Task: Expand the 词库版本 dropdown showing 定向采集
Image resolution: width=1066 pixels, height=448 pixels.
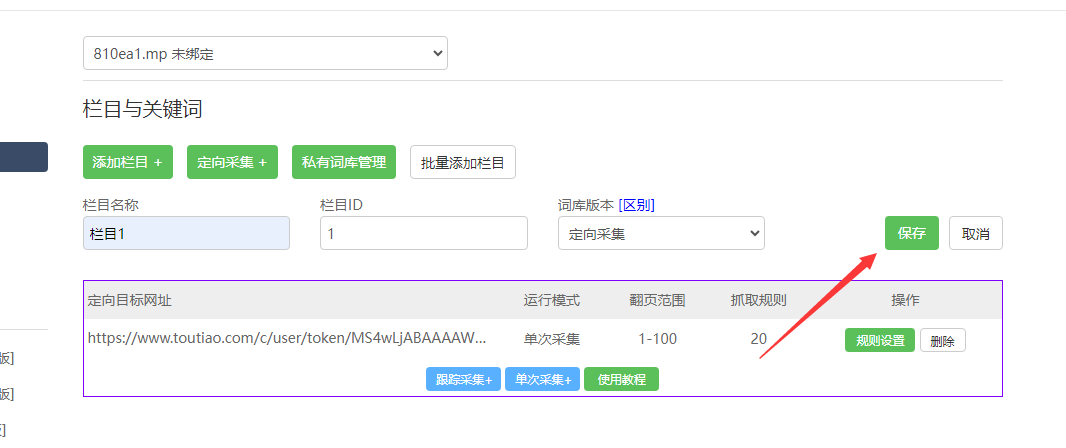Action: tap(661, 233)
